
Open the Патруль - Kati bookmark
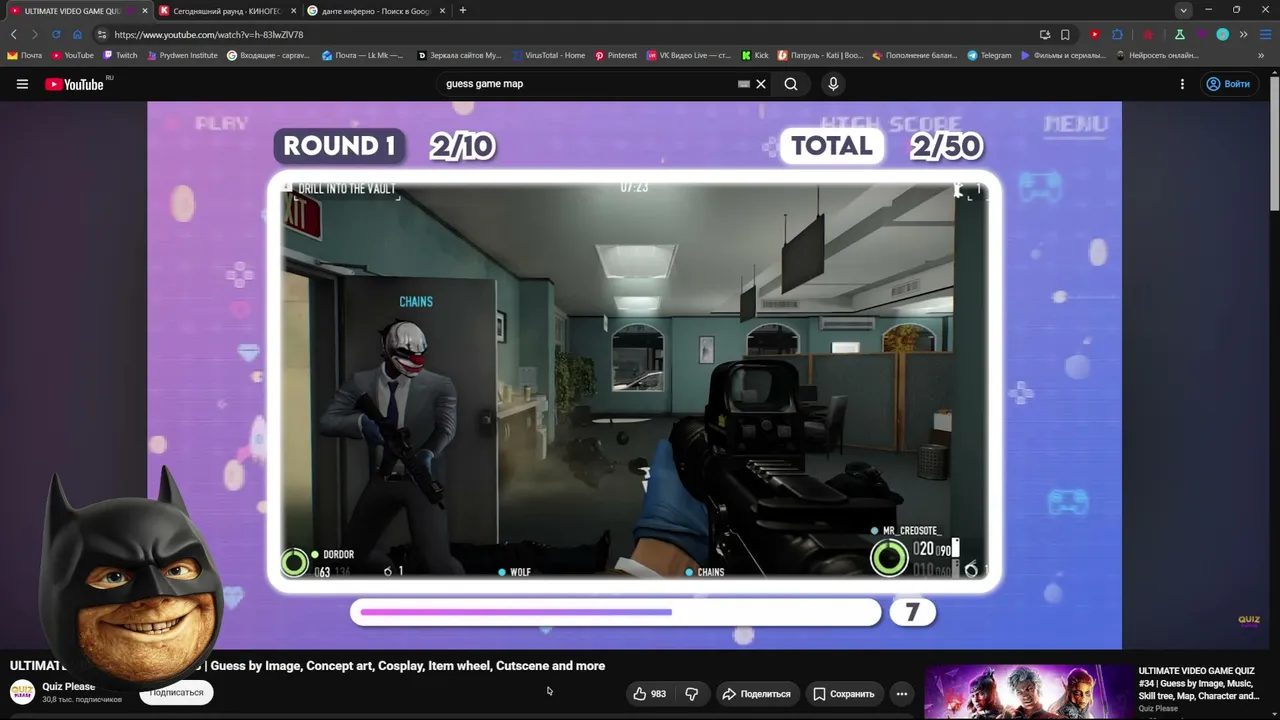coord(821,56)
